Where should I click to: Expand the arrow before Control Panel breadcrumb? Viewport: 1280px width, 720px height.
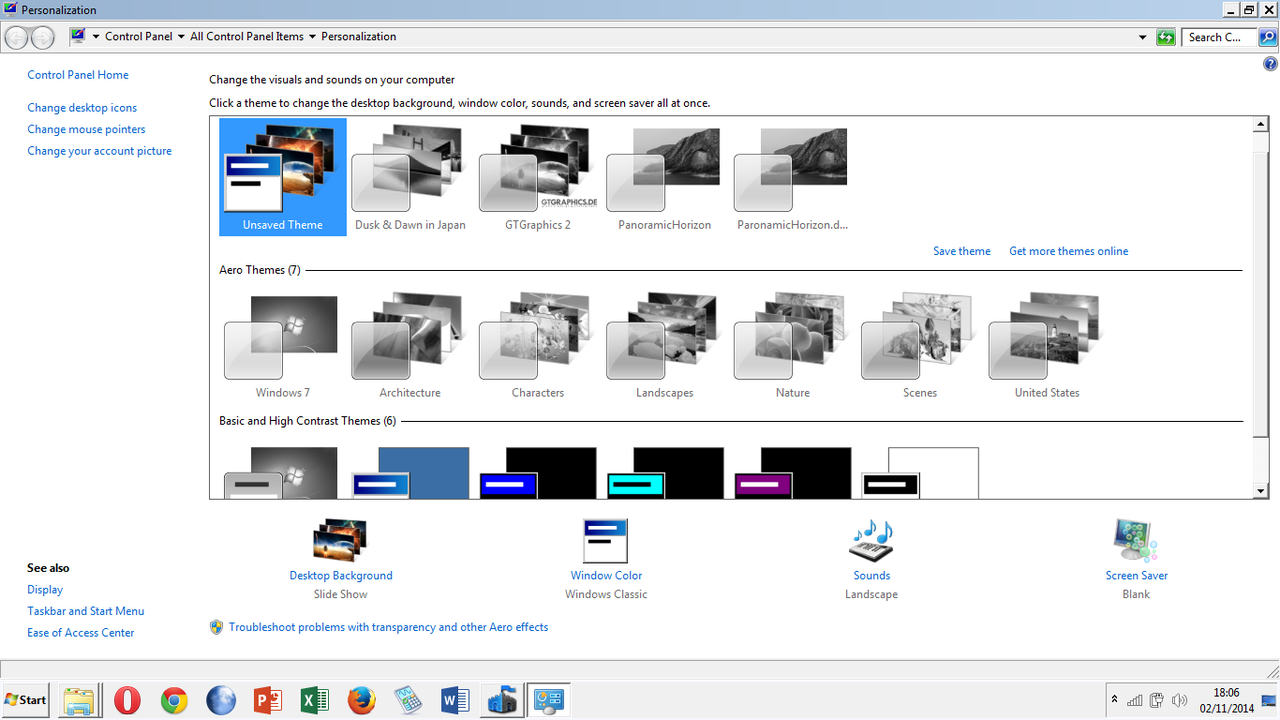pos(95,37)
